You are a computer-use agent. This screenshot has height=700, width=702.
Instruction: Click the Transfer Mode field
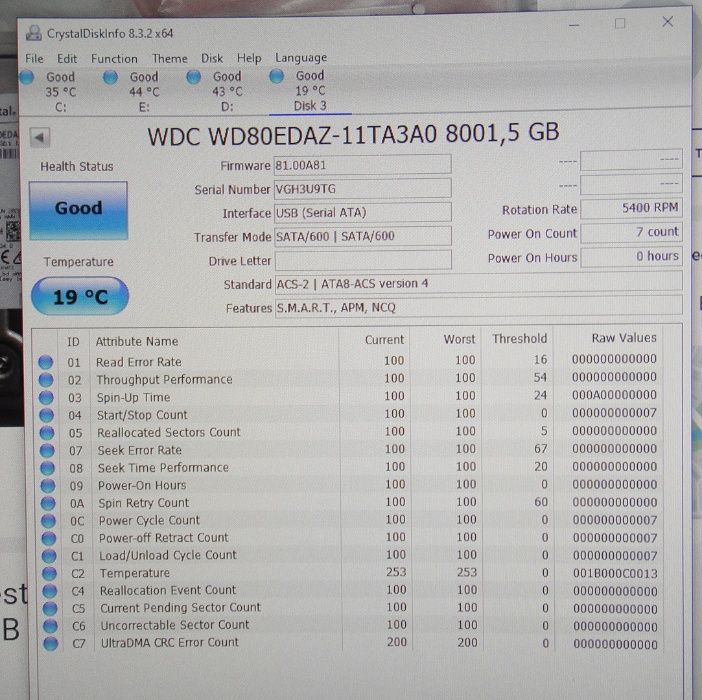362,236
